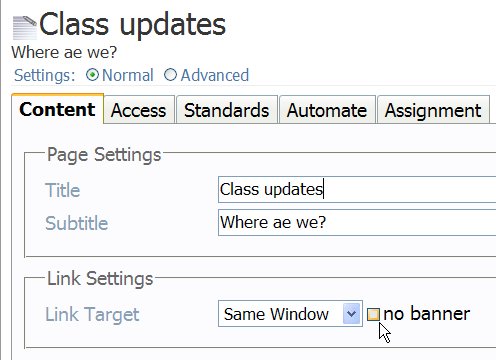The height and width of the screenshot is (360, 496).
Task: Switch to the Content tab
Action: point(57,109)
